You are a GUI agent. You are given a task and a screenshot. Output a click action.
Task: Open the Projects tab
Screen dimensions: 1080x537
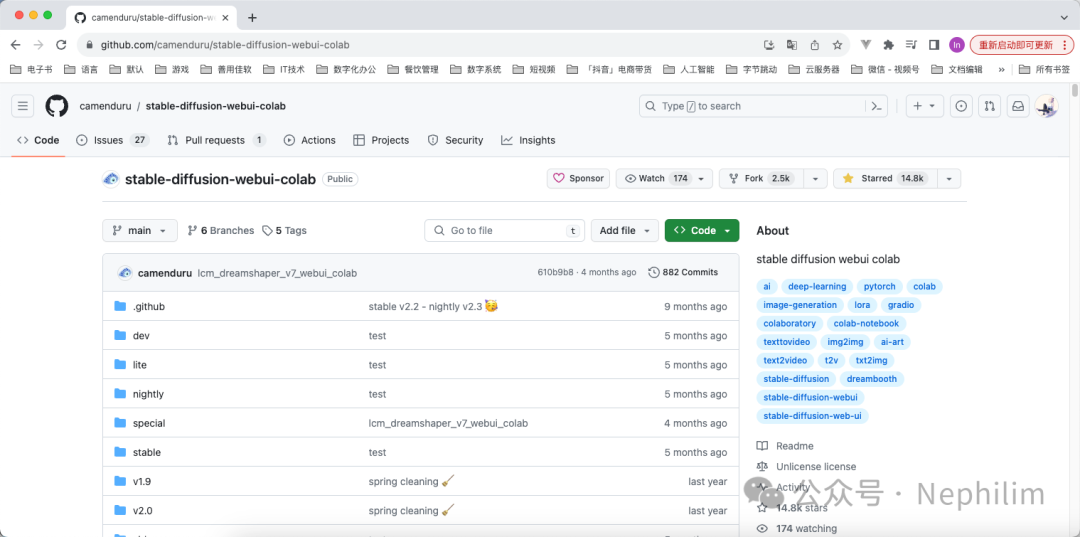381,140
